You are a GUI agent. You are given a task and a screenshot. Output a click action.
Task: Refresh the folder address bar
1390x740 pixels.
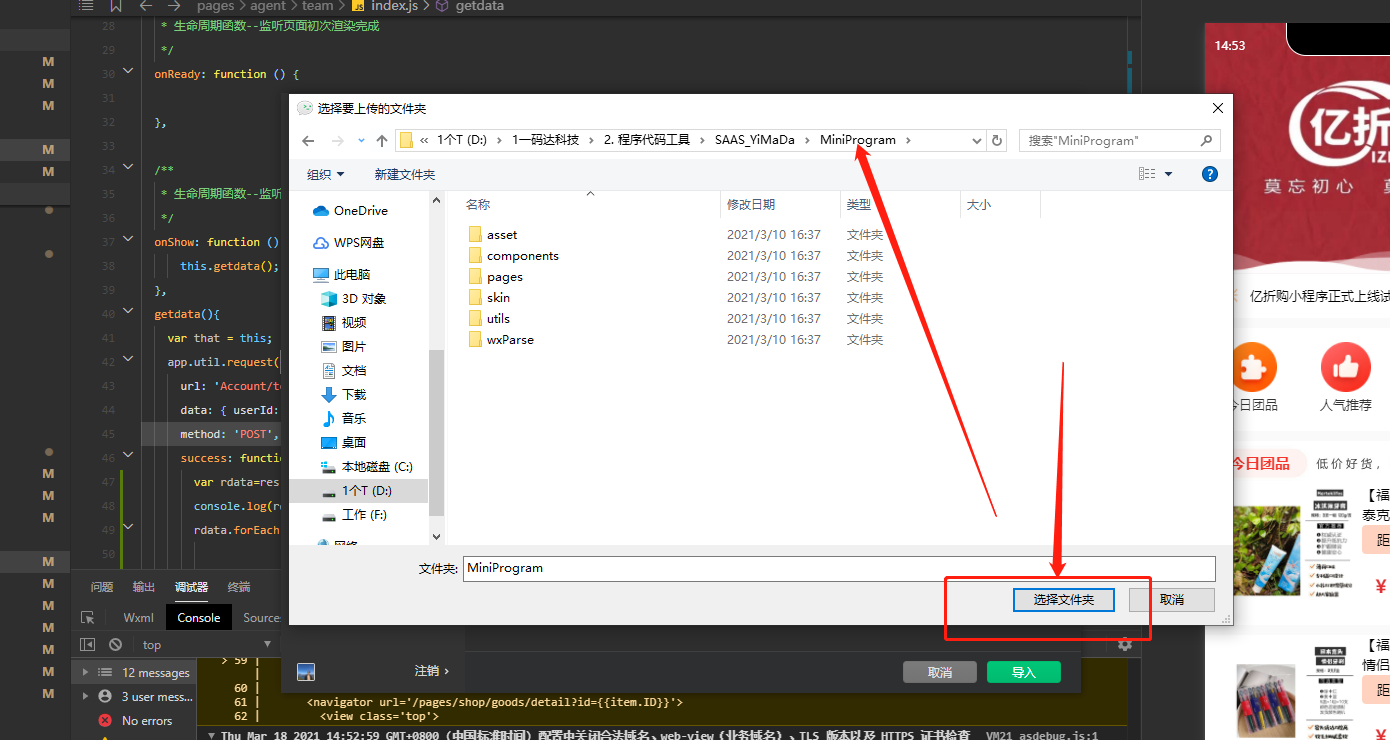coord(997,141)
